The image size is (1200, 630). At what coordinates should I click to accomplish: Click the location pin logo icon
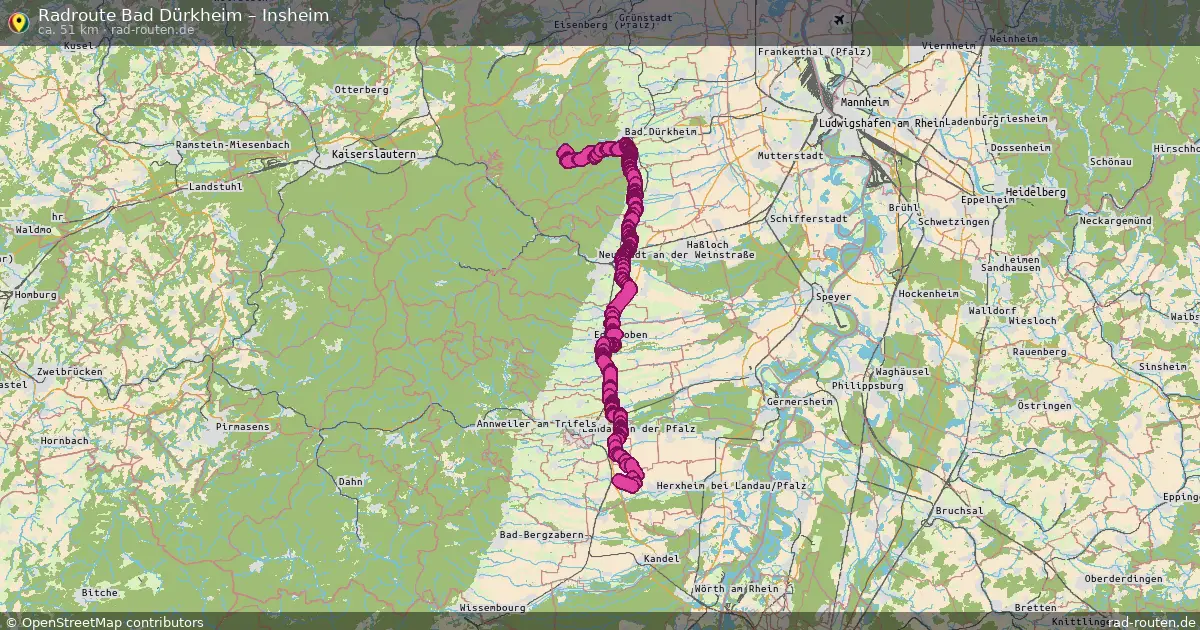point(17,21)
